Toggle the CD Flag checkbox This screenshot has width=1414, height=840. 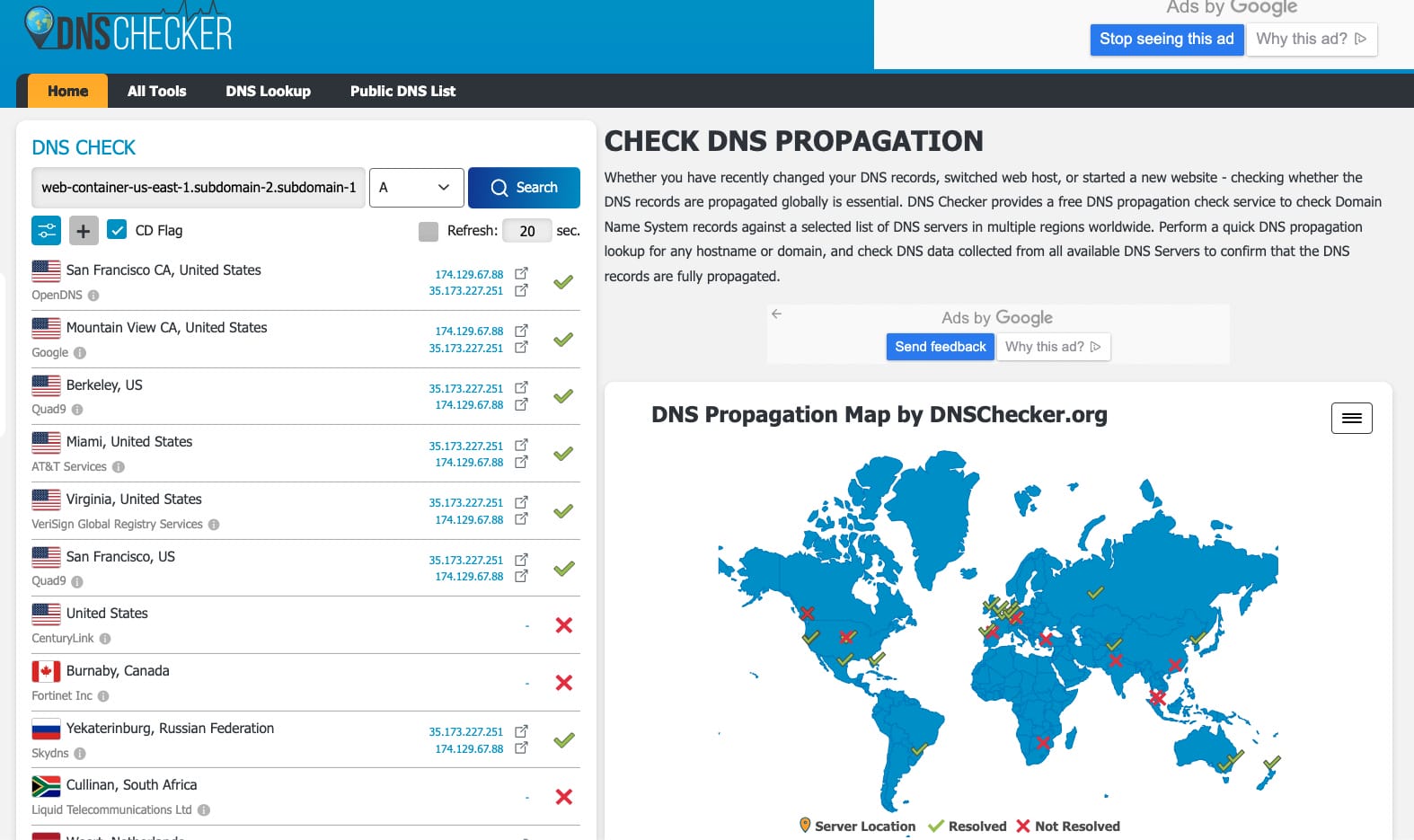[117, 230]
